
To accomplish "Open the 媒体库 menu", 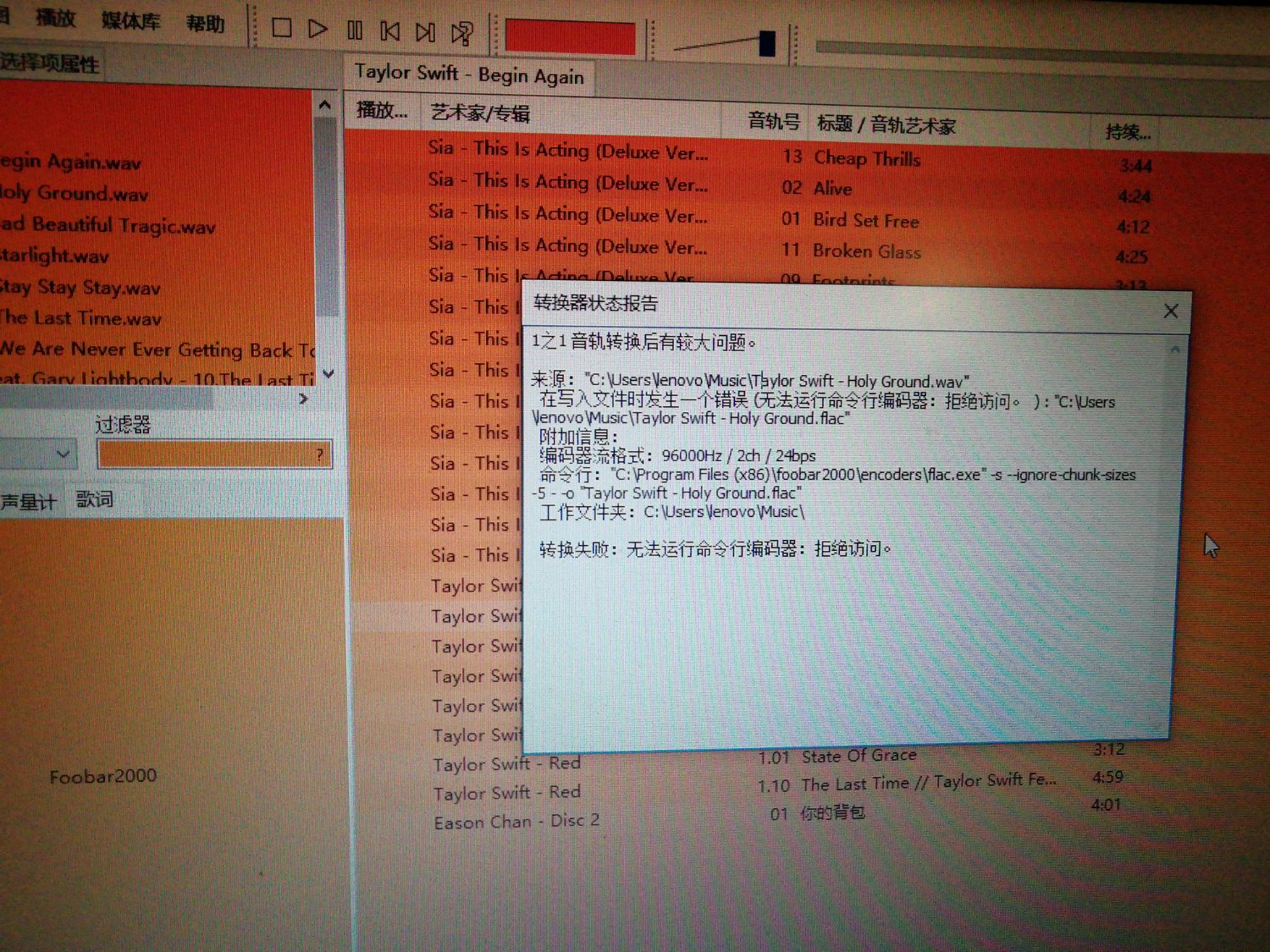I will pyautogui.click(x=131, y=20).
